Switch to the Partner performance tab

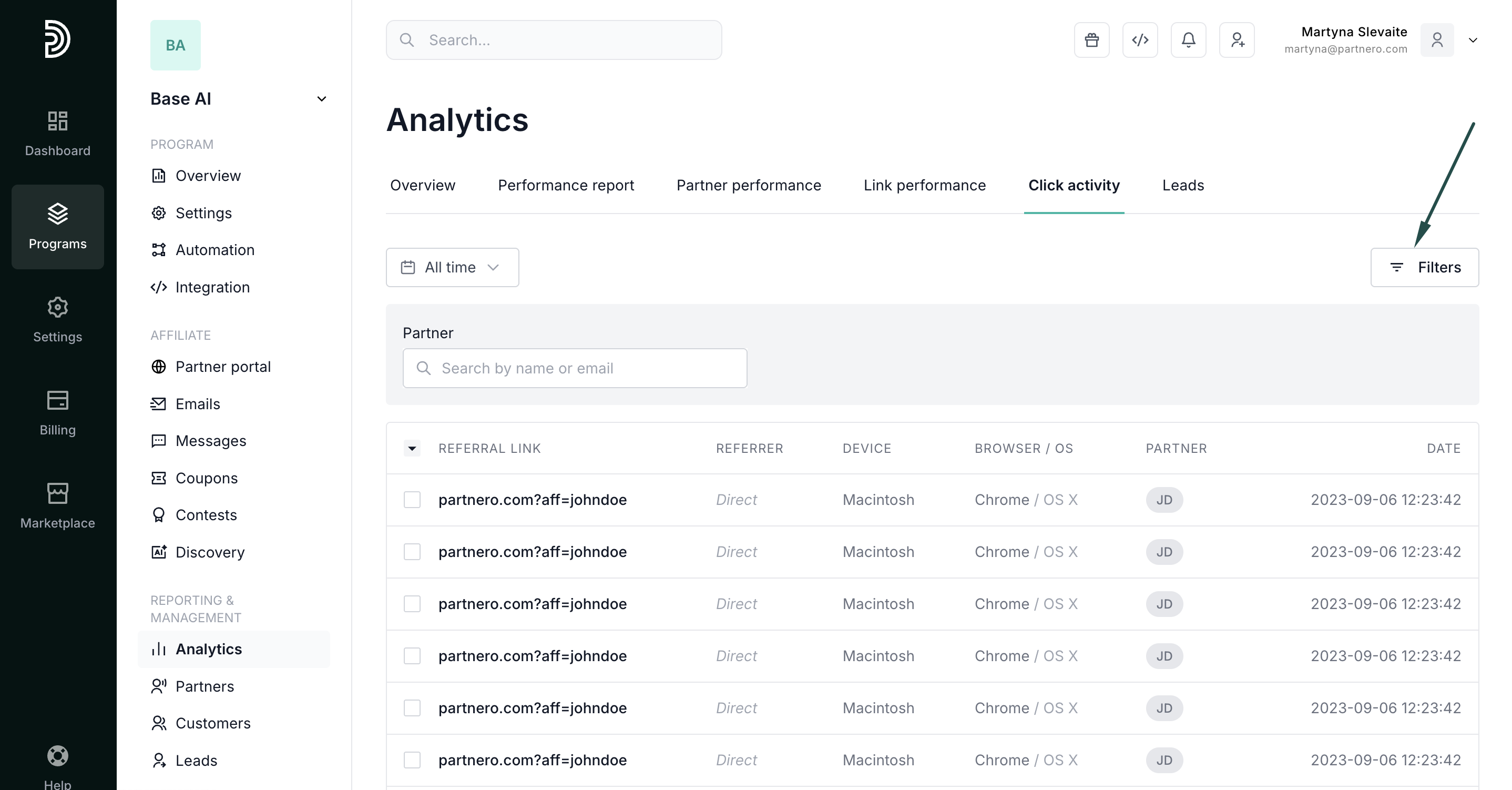tap(748, 185)
